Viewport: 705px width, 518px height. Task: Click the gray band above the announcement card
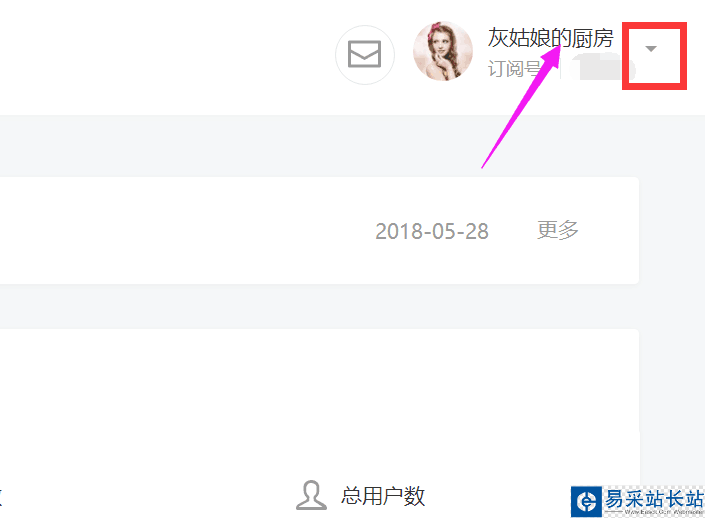coord(352,146)
